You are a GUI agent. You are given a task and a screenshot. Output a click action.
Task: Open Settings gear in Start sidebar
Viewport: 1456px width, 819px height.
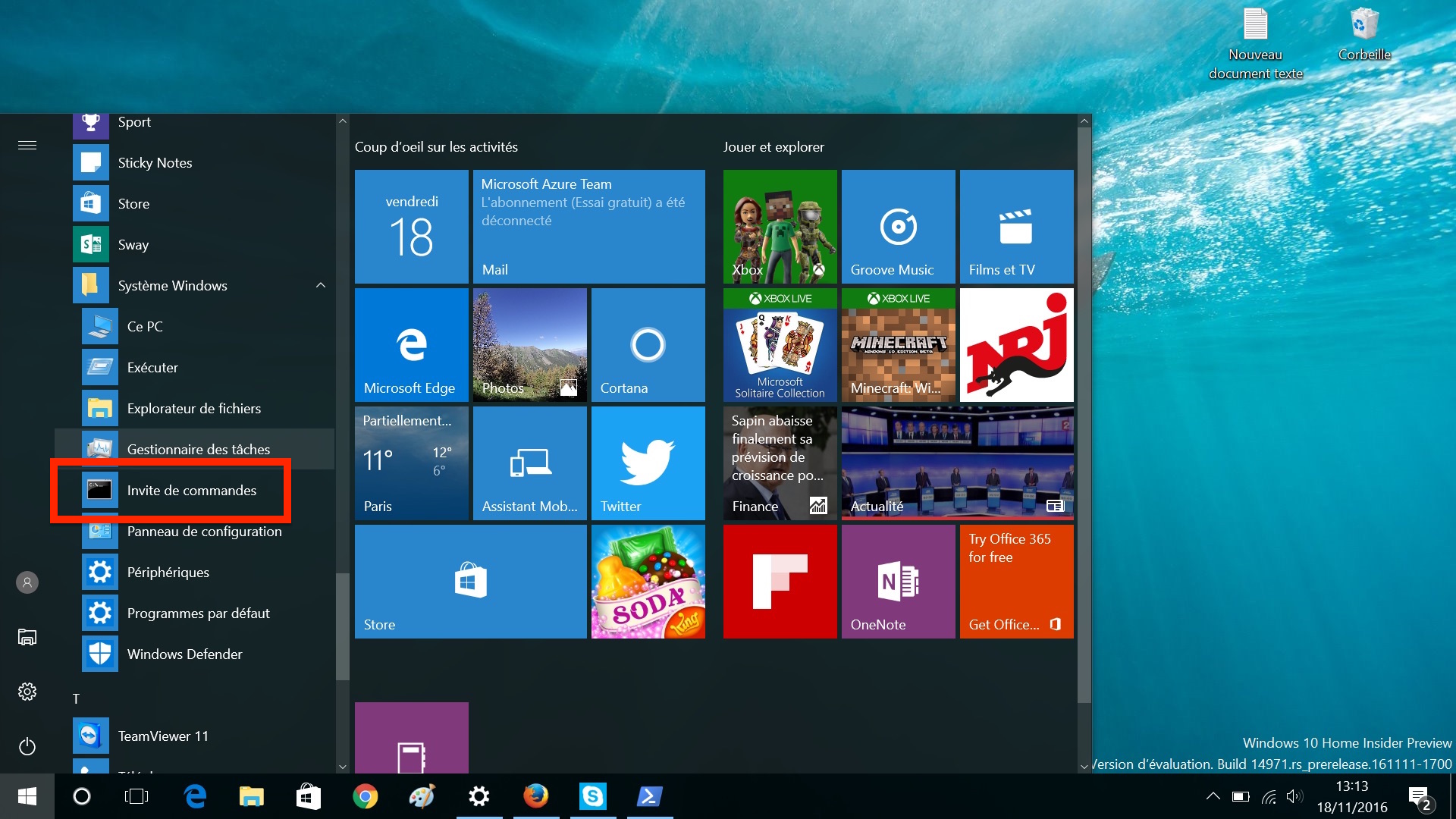tap(27, 692)
